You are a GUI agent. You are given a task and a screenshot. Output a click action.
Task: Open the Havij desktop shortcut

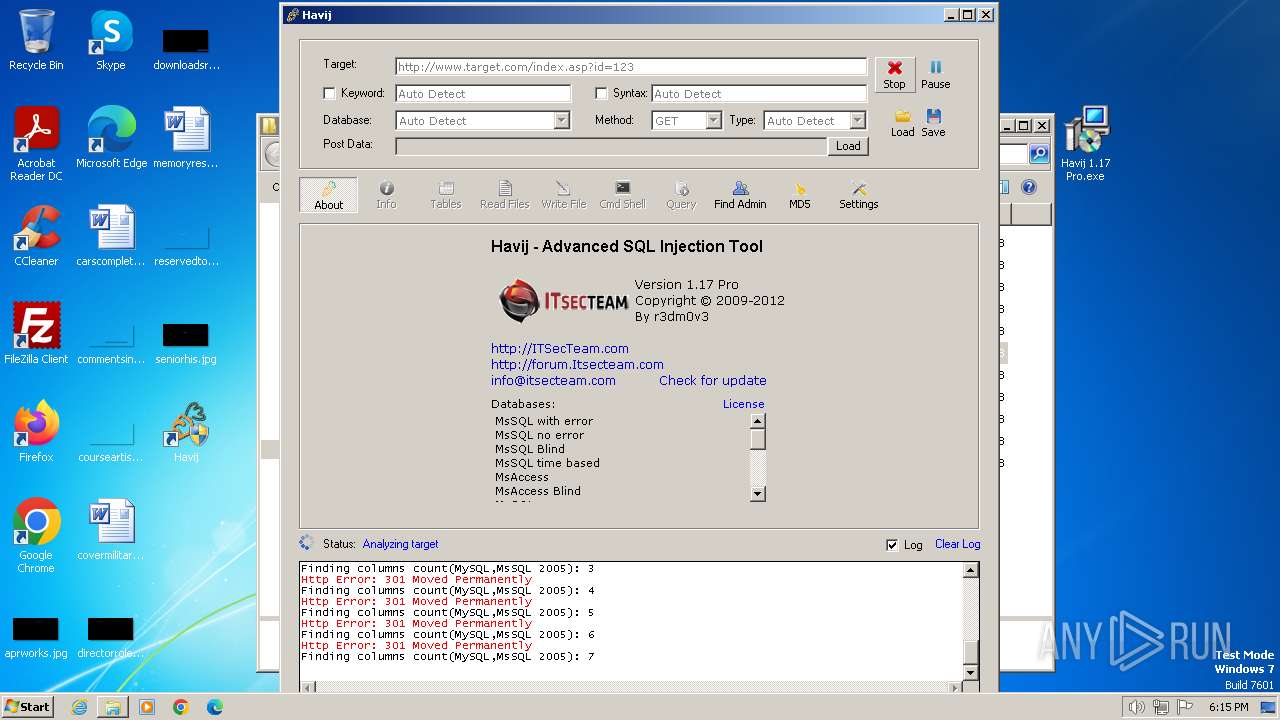(x=186, y=432)
